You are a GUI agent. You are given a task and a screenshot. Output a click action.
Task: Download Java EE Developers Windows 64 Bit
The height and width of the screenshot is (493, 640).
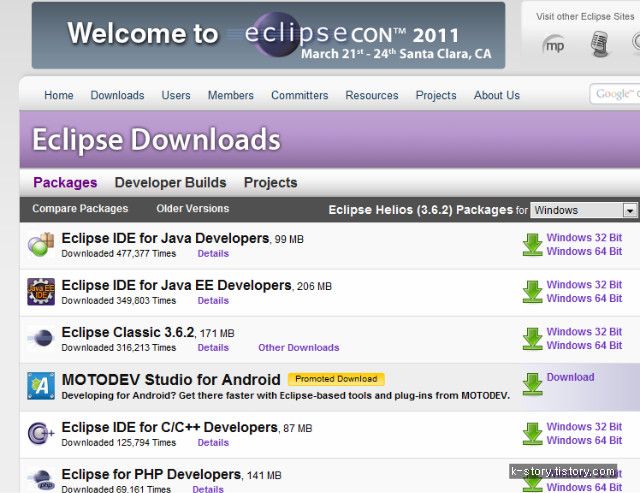584,298
